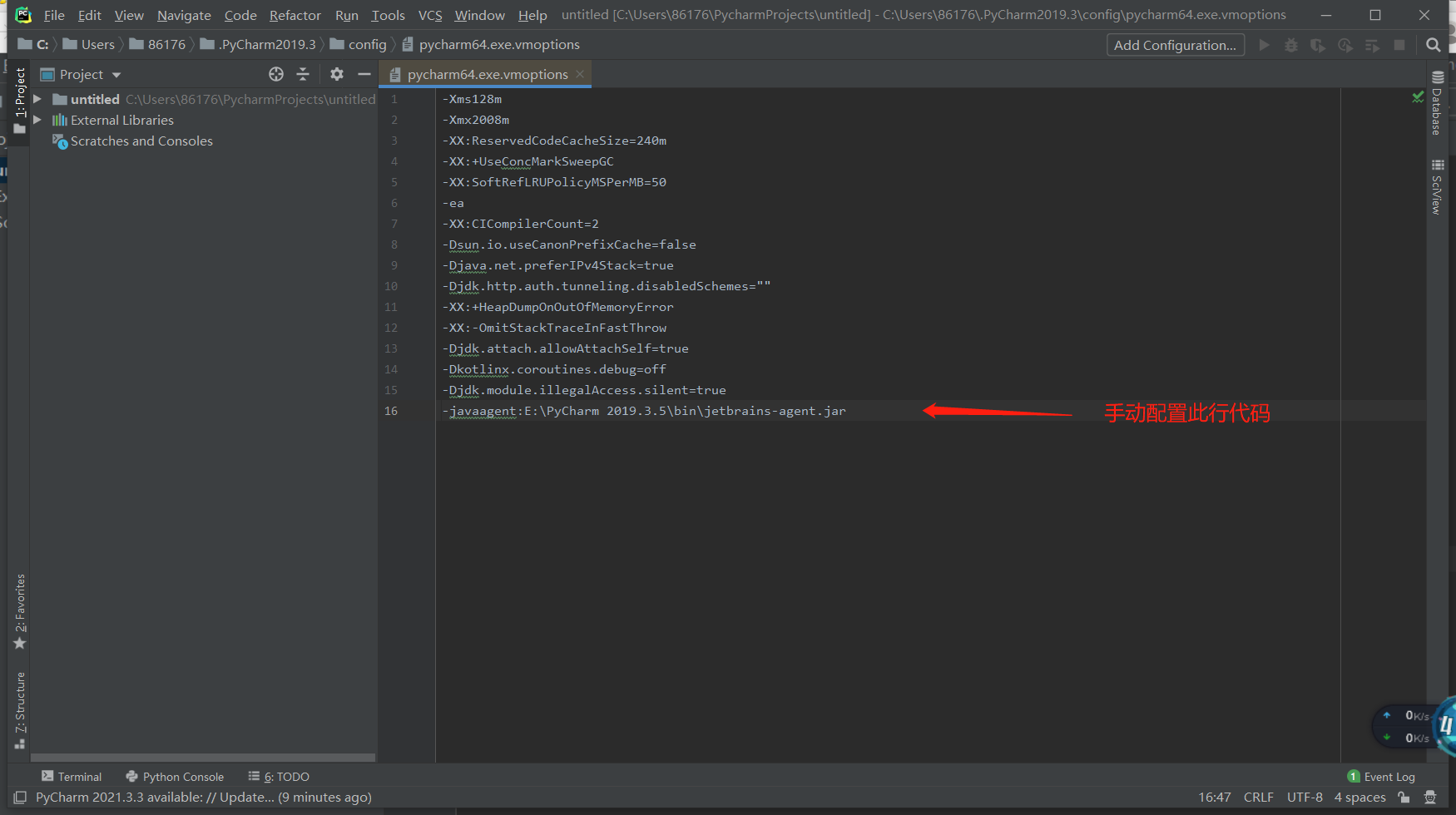Open the Structure side panel

(x=20, y=710)
